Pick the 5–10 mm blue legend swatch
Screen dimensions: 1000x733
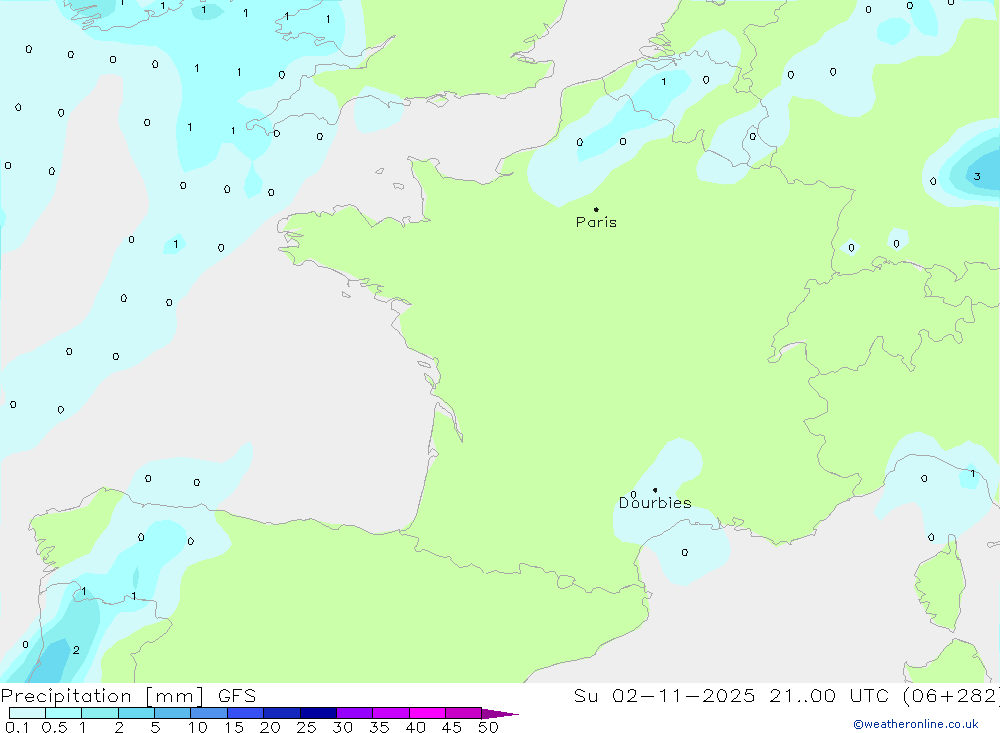point(173,713)
